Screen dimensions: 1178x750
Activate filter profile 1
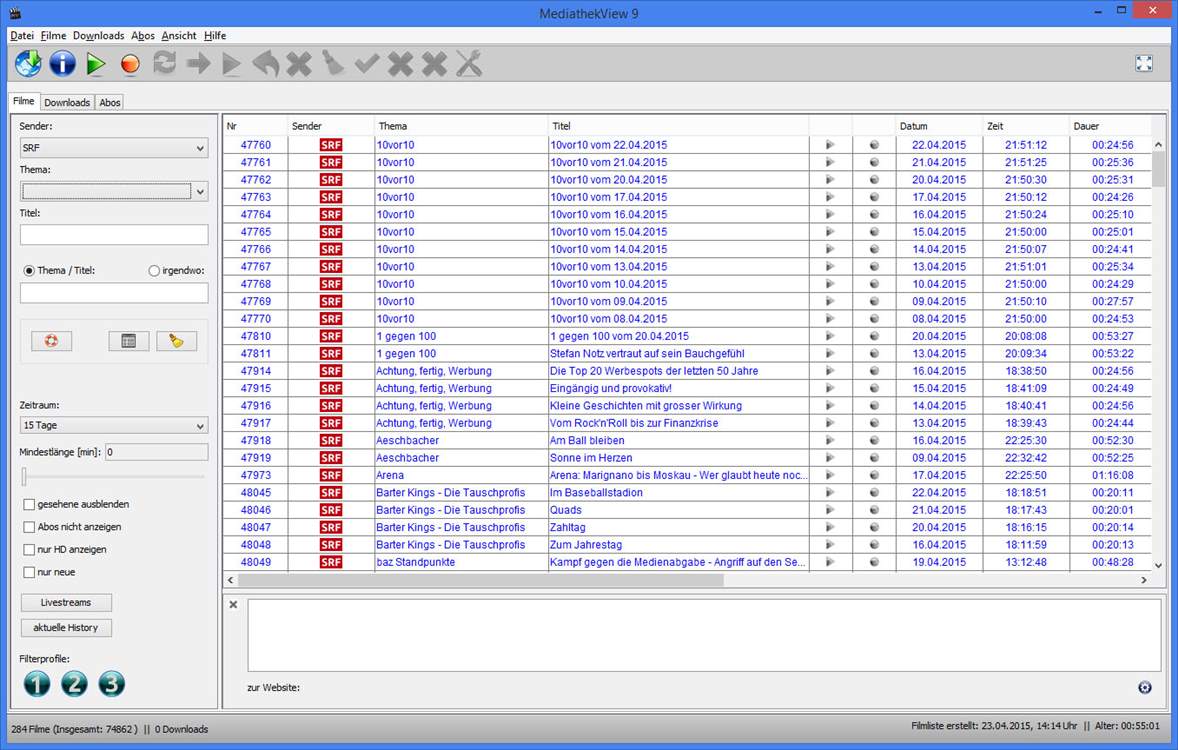click(37, 684)
